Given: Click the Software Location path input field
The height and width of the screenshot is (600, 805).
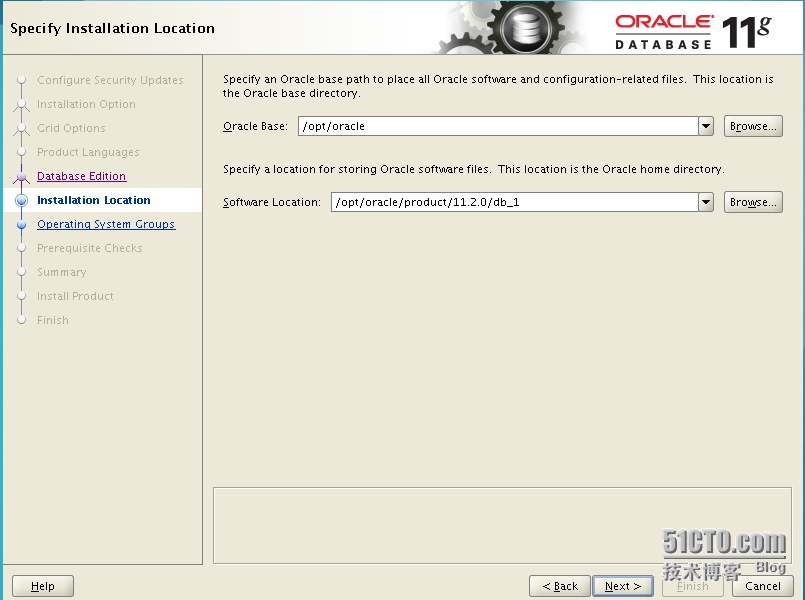Looking at the screenshot, I should coord(514,202).
